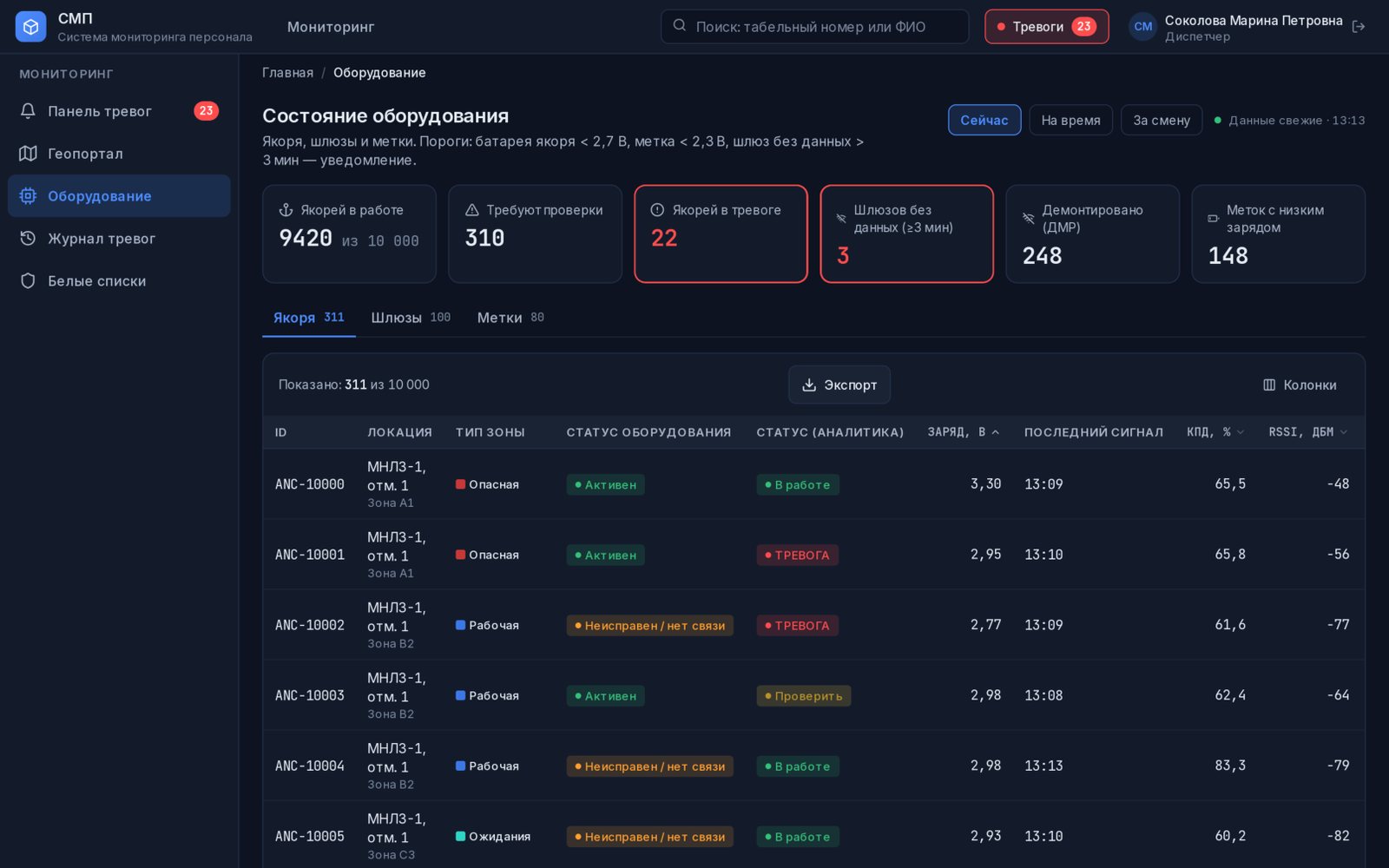Sort by КПД, % column header
Screen dimensions: 1389x868
(x=1215, y=432)
